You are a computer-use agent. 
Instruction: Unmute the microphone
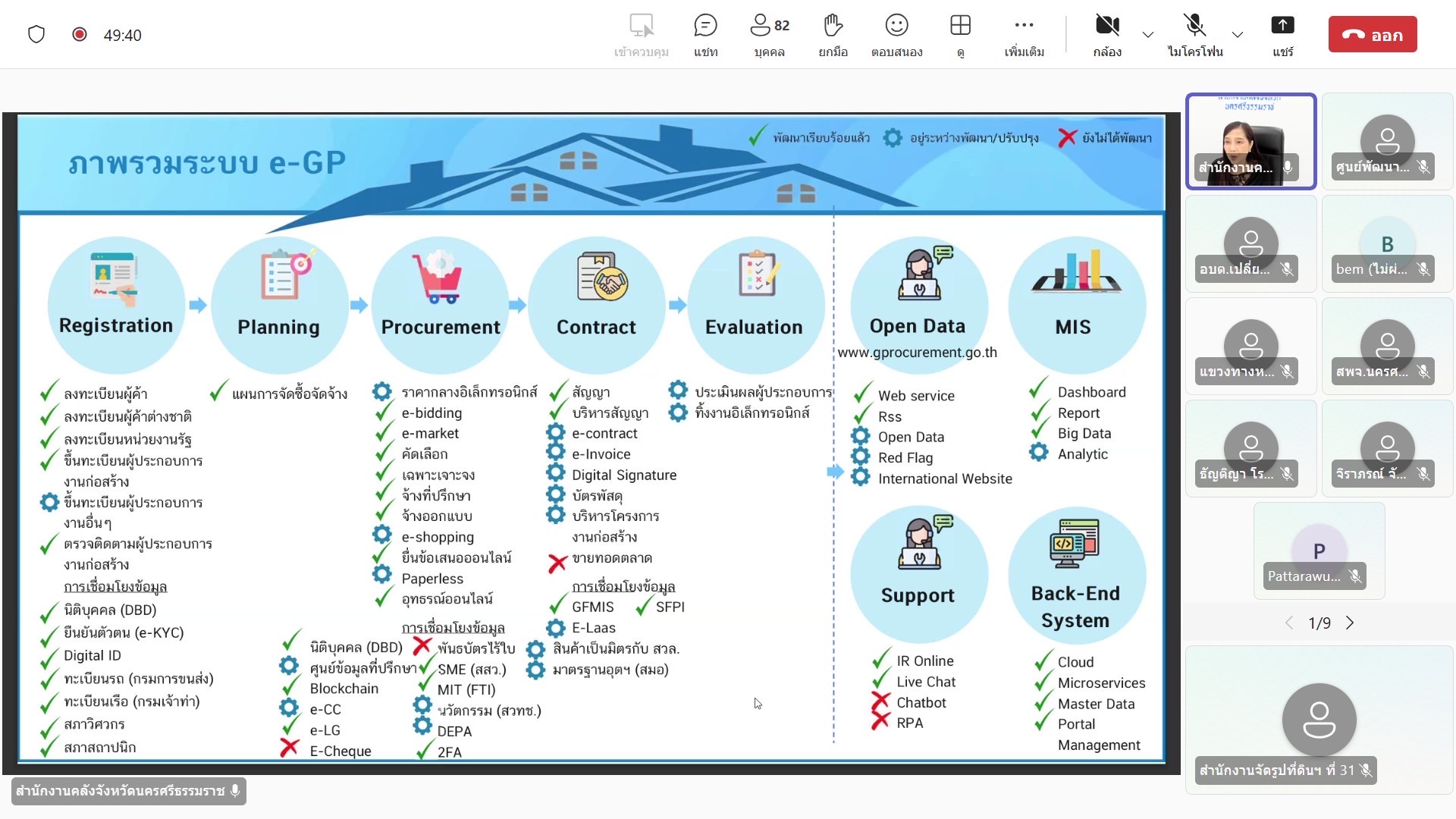[1195, 35]
